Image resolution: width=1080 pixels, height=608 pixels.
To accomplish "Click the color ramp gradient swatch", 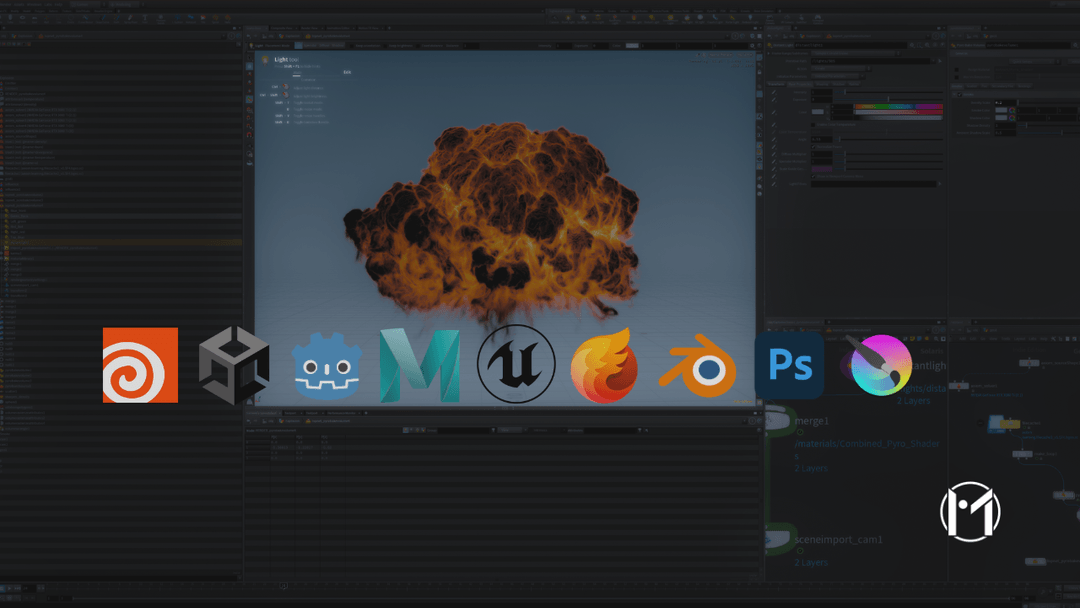I will point(898,106).
